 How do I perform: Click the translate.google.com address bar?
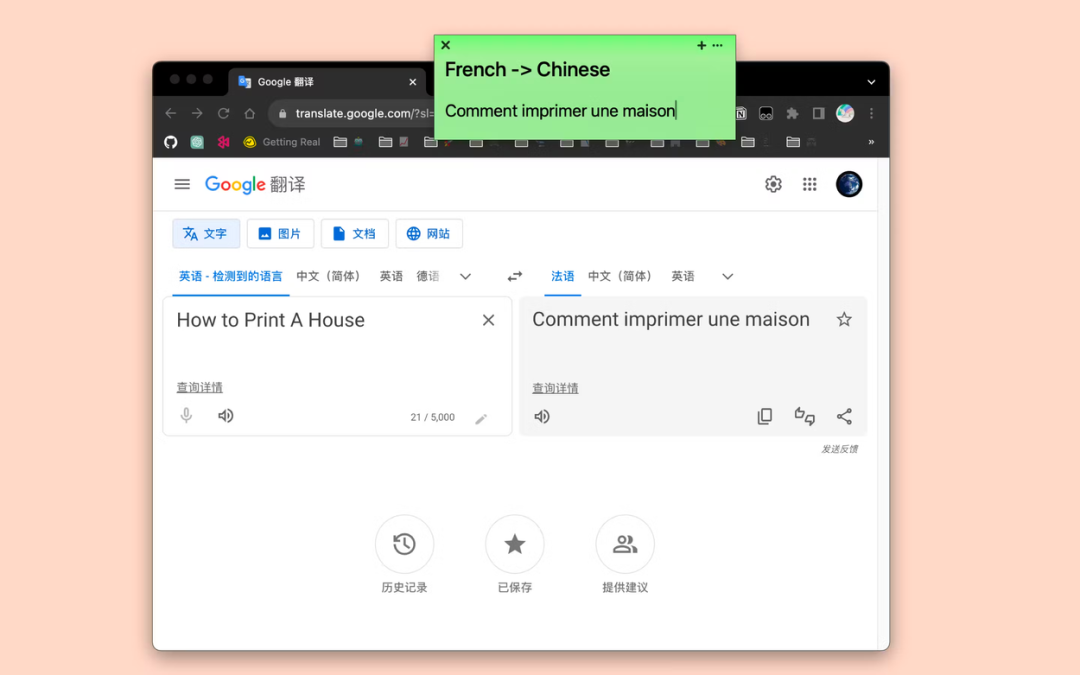pyautogui.click(x=353, y=114)
